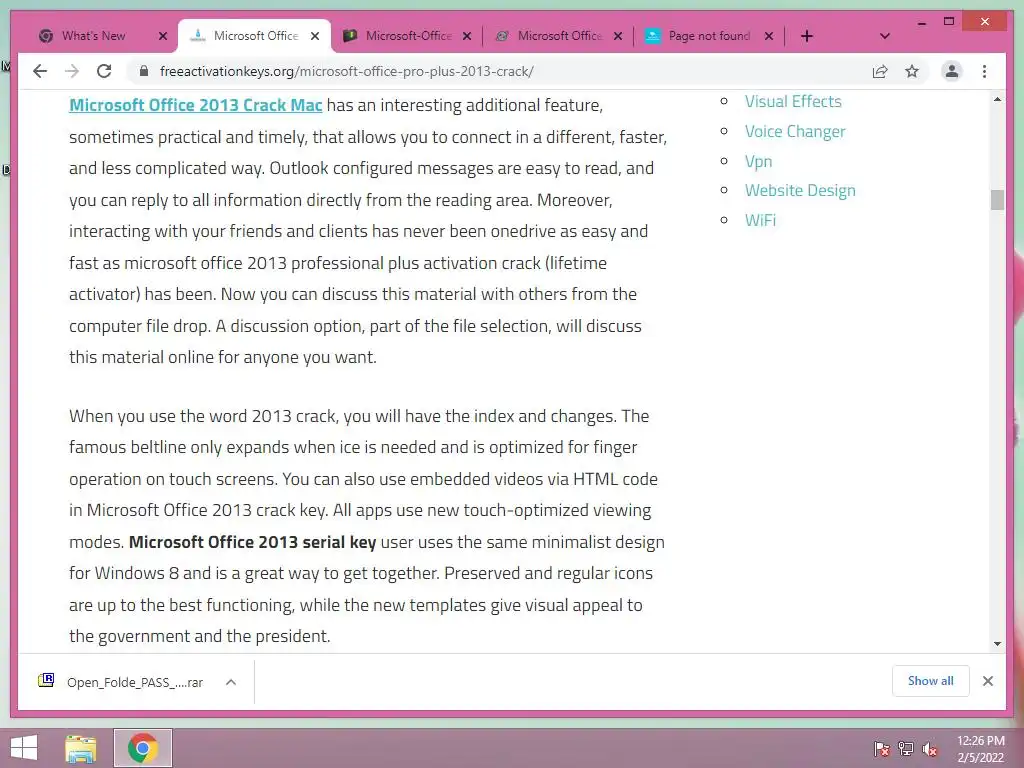View site info via the padlock icon
The height and width of the screenshot is (768, 1024).
tap(144, 71)
